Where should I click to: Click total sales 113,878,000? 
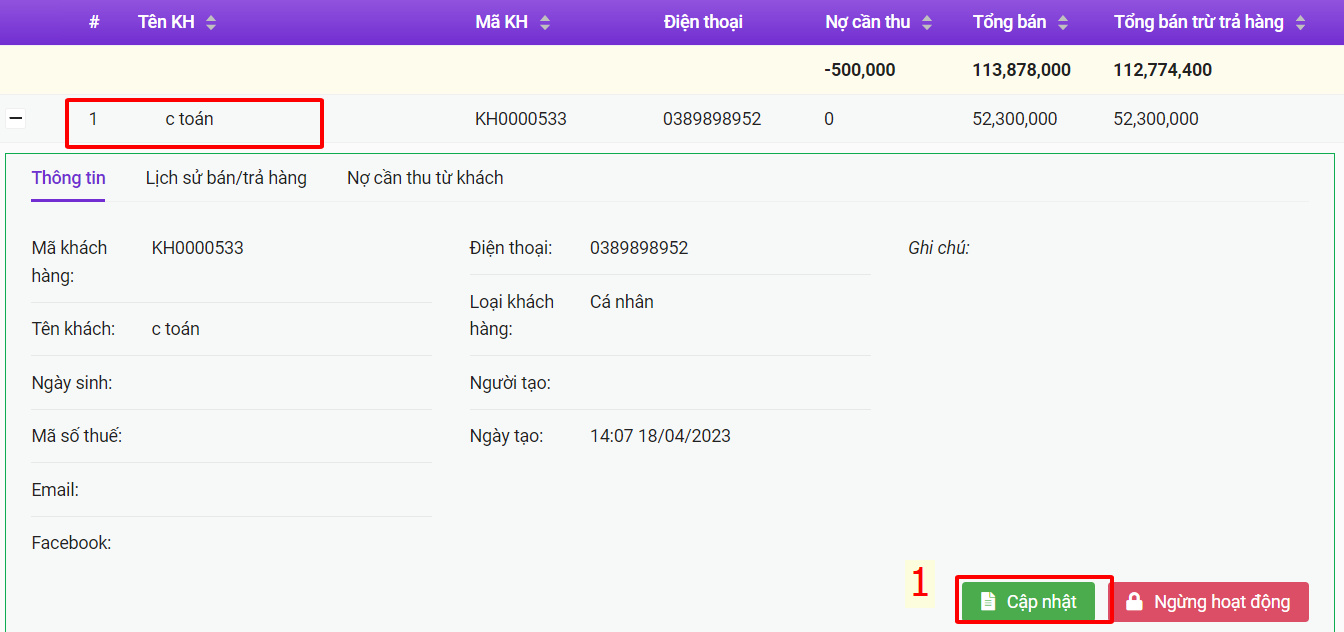[1021, 70]
